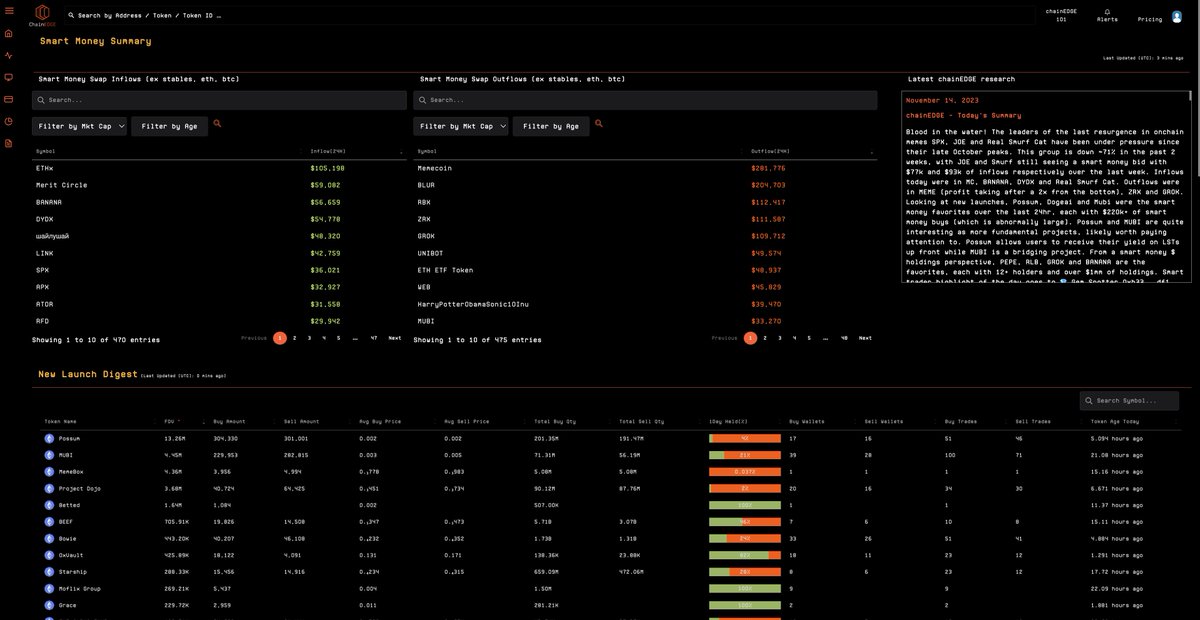
Task: Click the Grace token Ethereum icon
Action: [49, 605]
